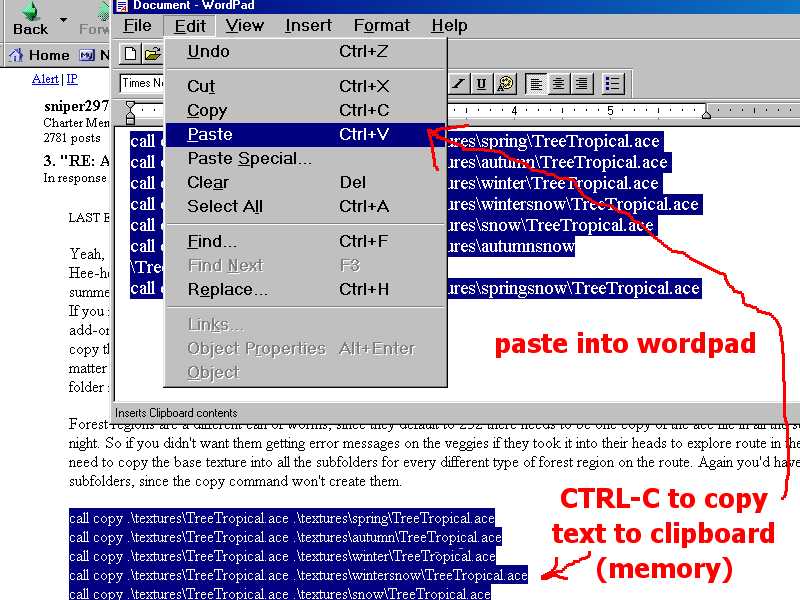The image size is (800, 600).
Task: Click the ruler at the 4-inch mark
Action: click(514, 110)
